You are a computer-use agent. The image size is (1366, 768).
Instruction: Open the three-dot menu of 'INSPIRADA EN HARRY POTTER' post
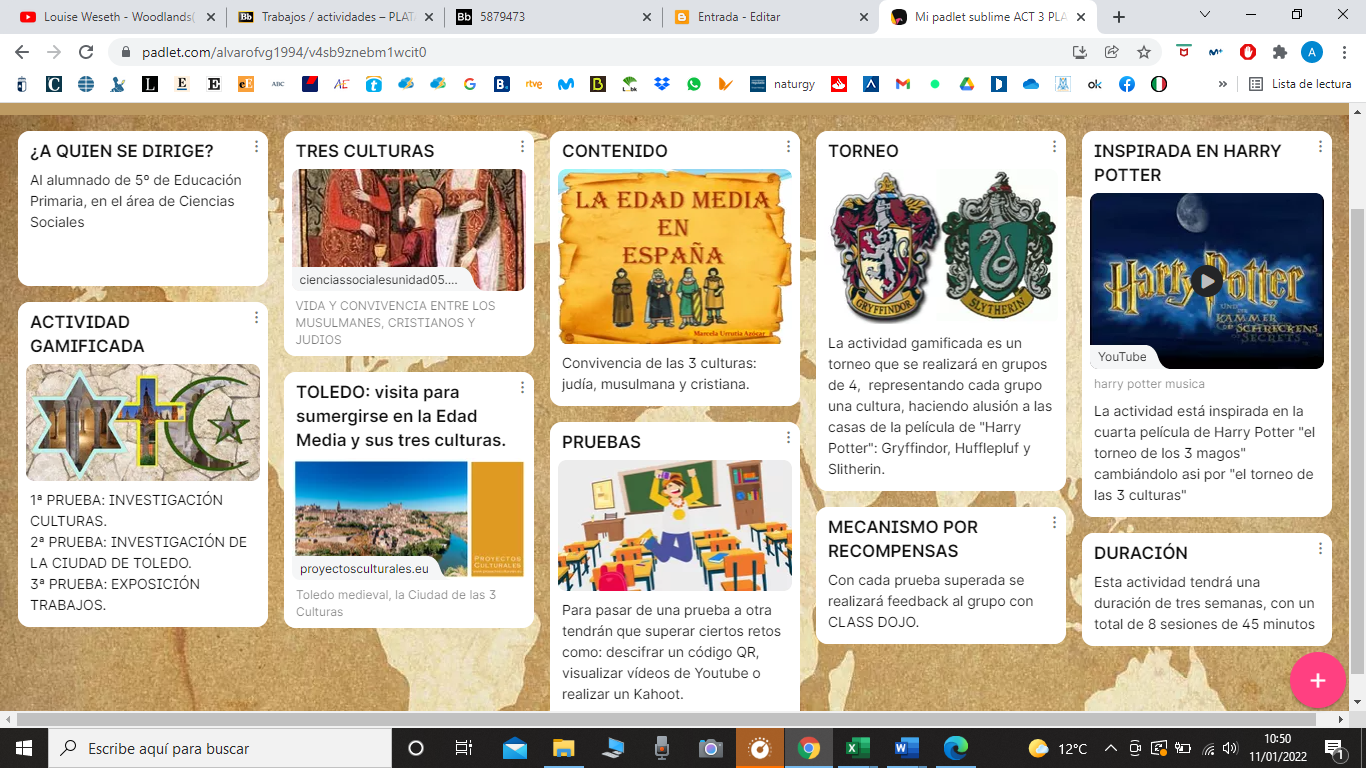click(x=1320, y=147)
